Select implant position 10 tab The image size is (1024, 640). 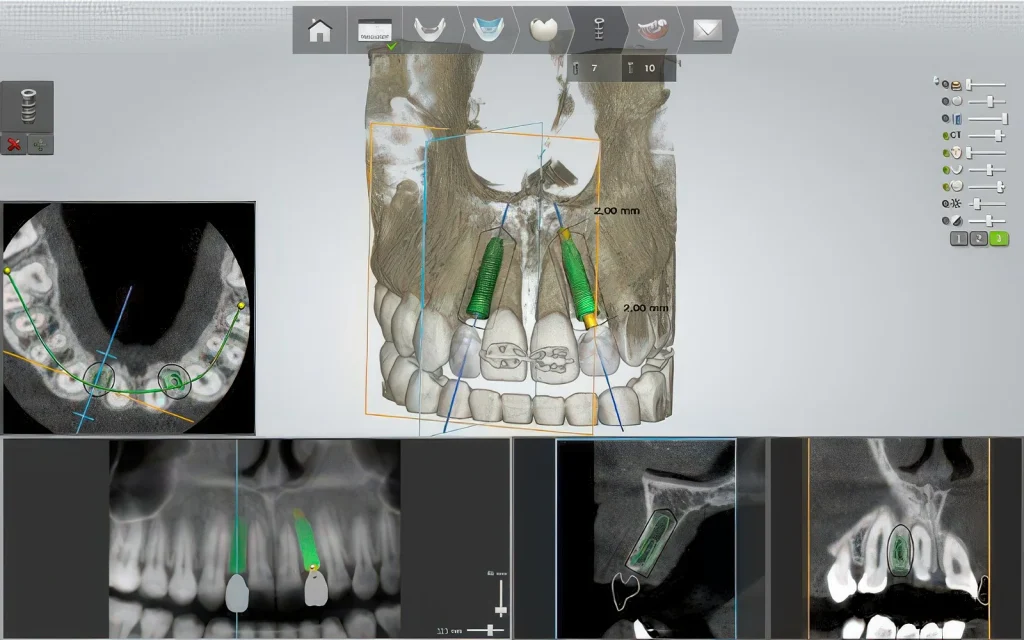tap(643, 68)
